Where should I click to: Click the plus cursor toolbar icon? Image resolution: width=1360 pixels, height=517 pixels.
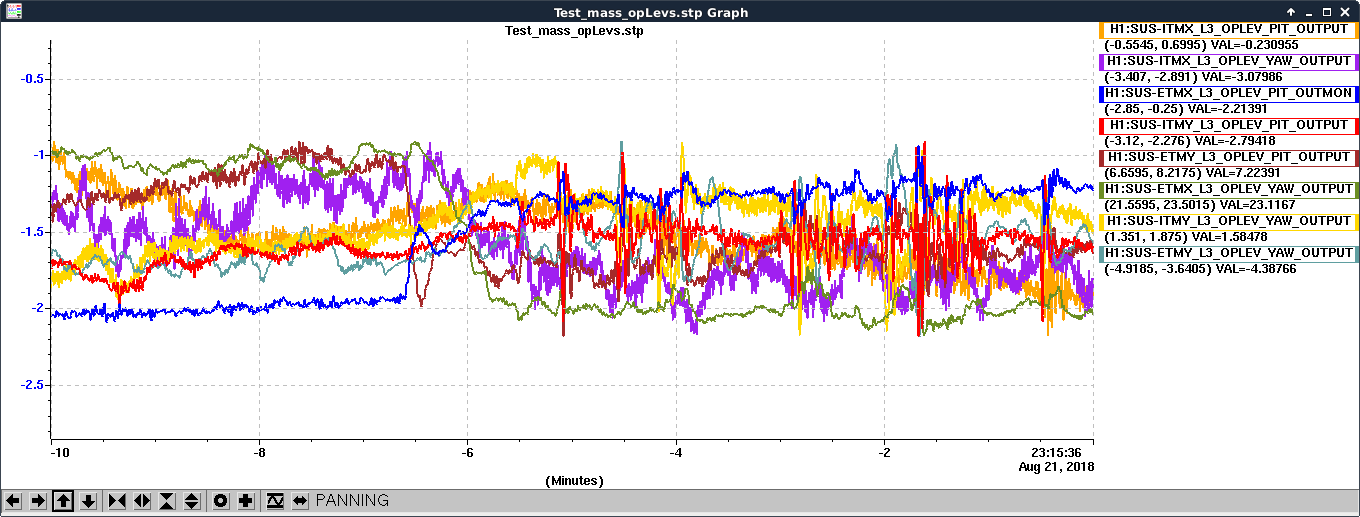click(x=246, y=500)
